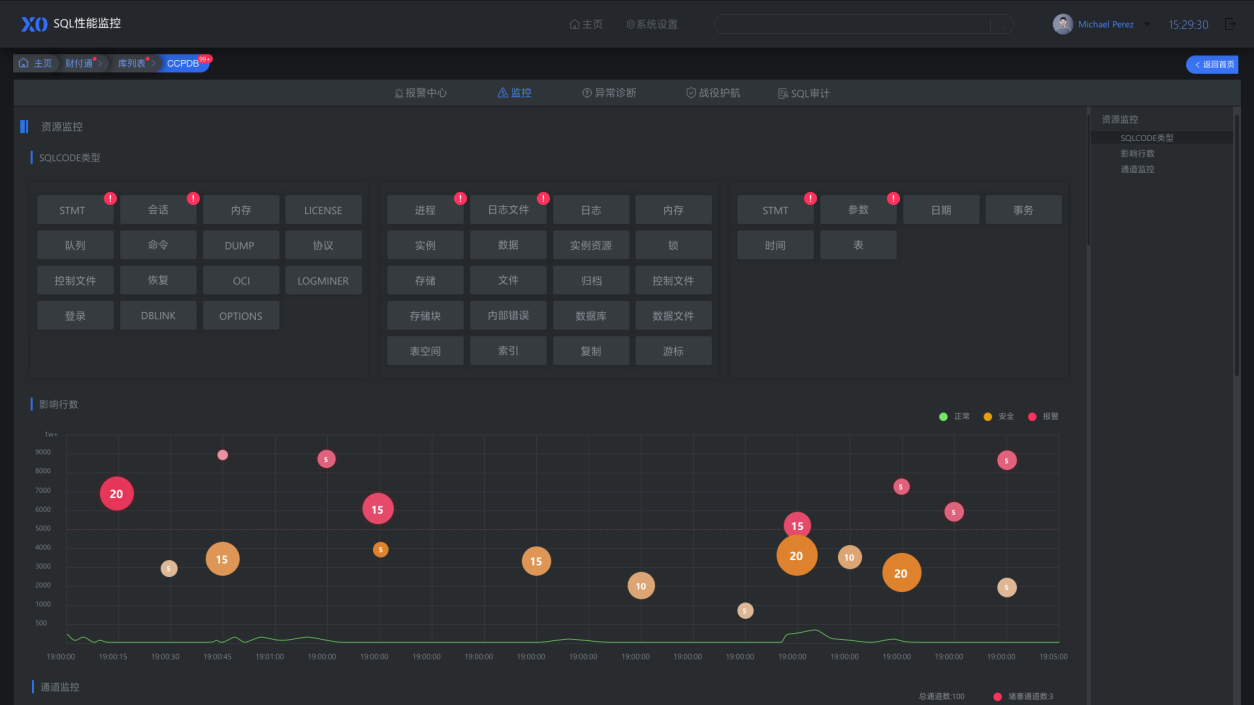1254x705 pixels.
Task: Select the DBLINK type button
Action: click(158, 315)
